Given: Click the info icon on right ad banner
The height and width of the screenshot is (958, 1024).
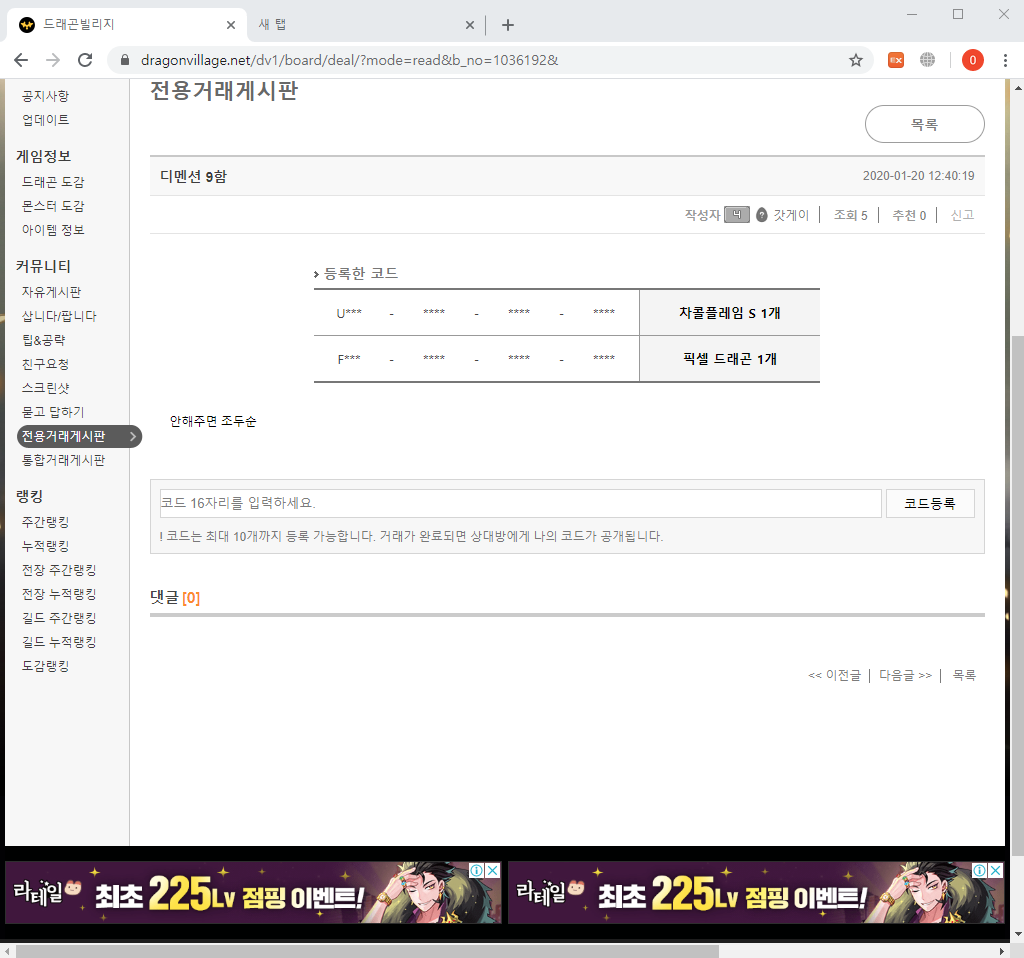Looking at the screenshot, I should tap(980, 871).
